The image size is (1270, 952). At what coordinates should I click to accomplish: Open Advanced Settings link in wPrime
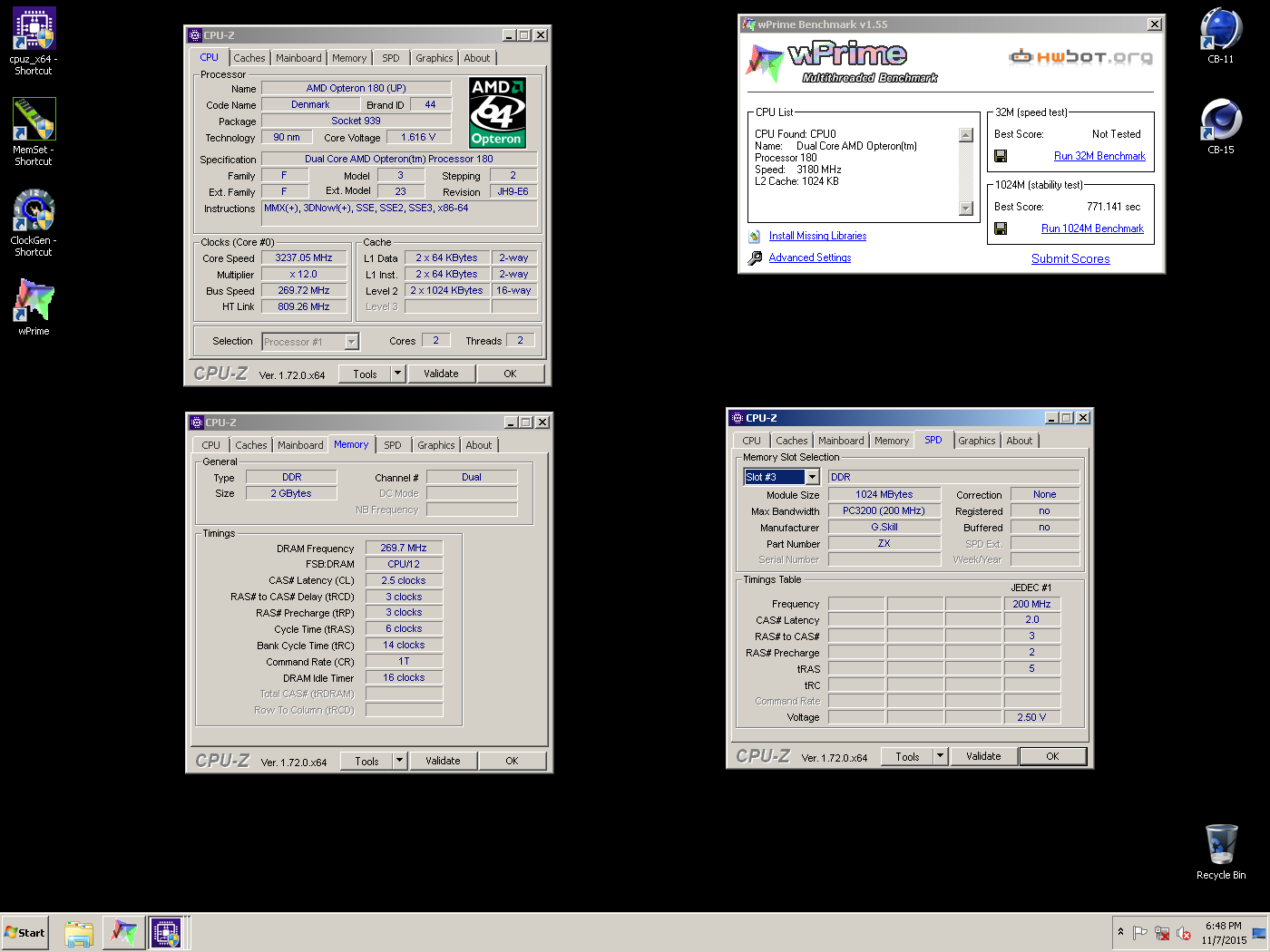point(810,257)
